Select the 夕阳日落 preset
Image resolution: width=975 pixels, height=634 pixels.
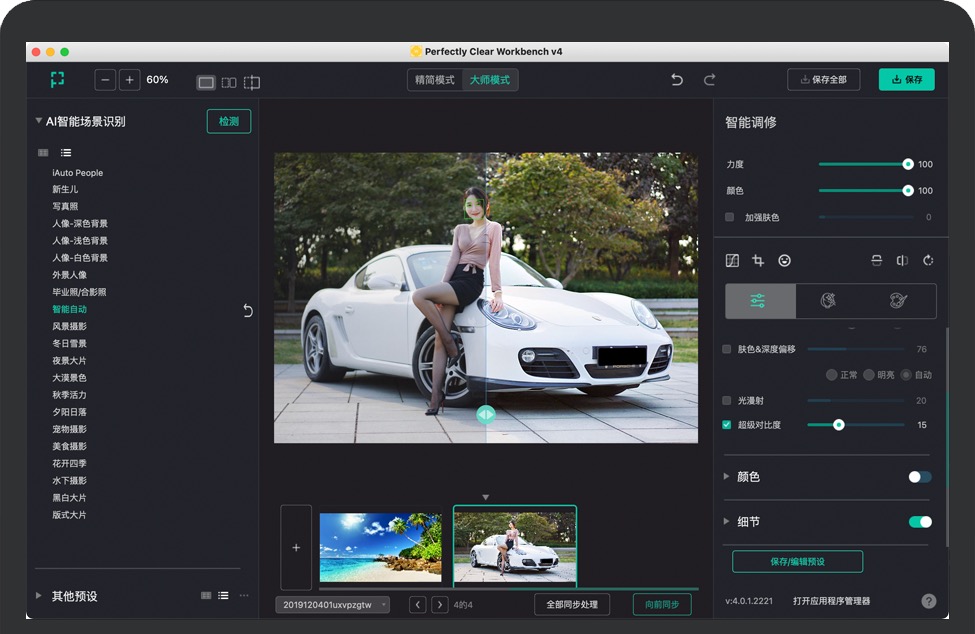(70, 412)
